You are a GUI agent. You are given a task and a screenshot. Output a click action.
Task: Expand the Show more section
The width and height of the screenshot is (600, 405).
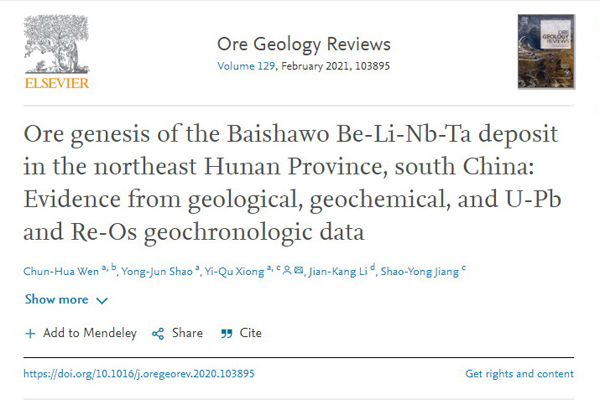pyautogui.click(x=56, y=299)
